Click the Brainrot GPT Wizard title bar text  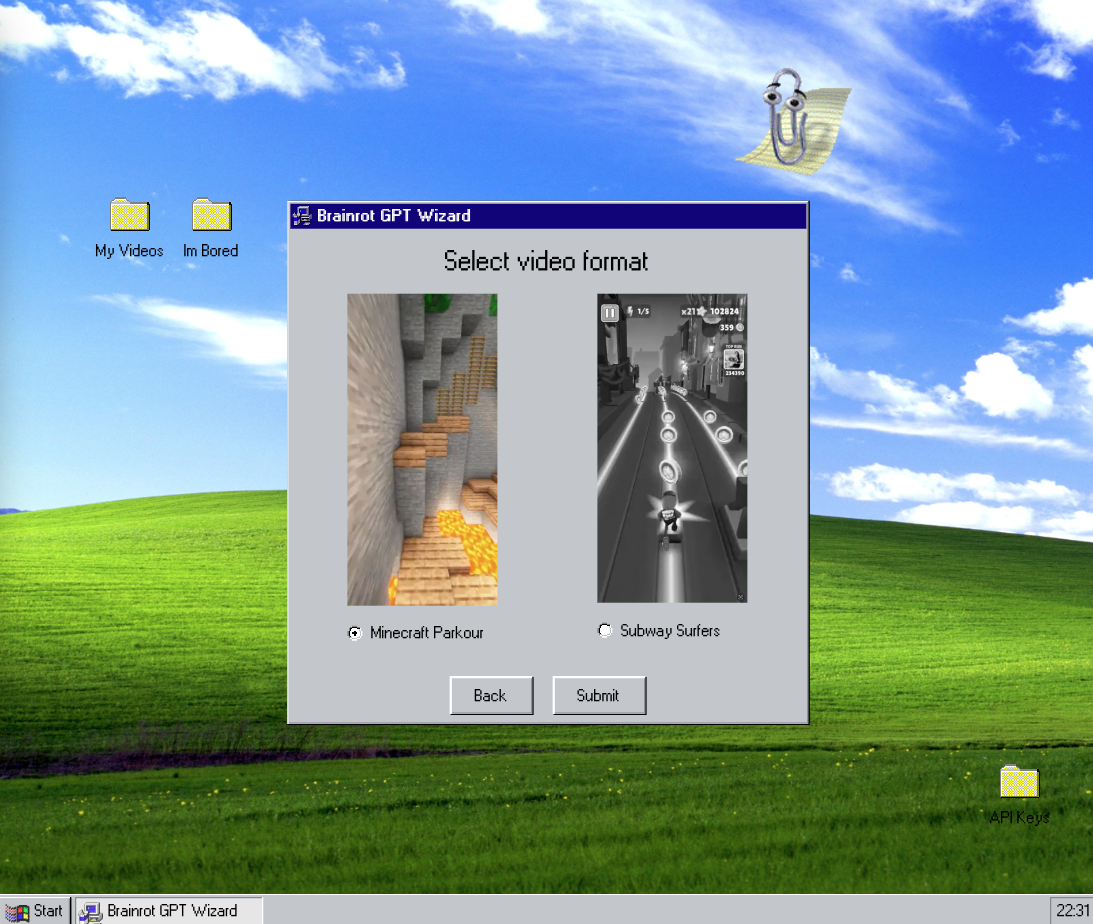(394, 215)
